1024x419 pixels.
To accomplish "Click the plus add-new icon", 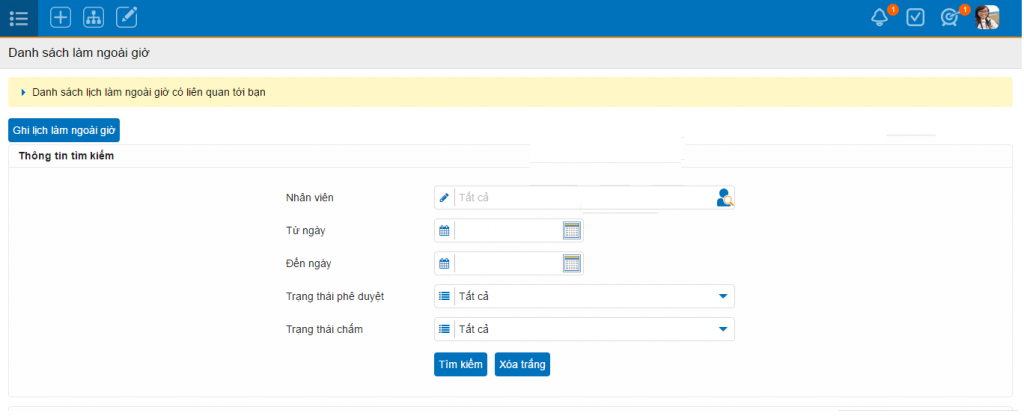I will 60,17.
